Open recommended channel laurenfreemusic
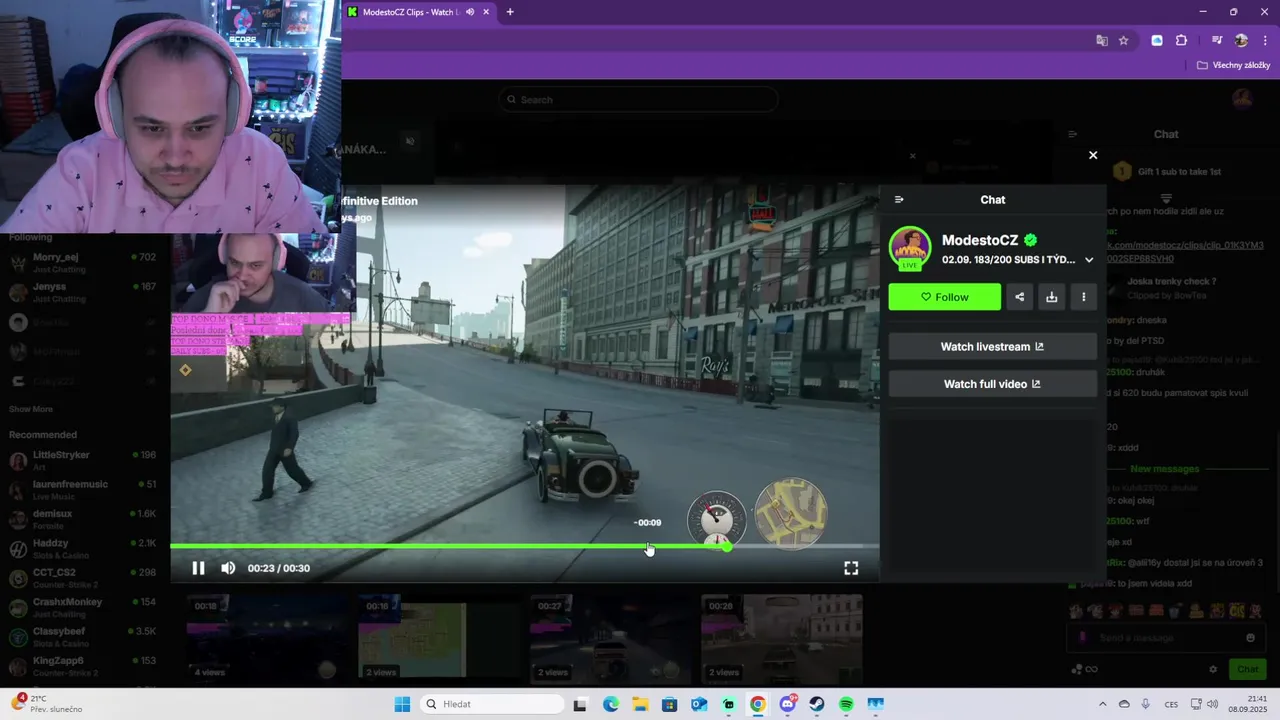The width and height of the screenshot is (1280, 720). [x=82, y=490]
